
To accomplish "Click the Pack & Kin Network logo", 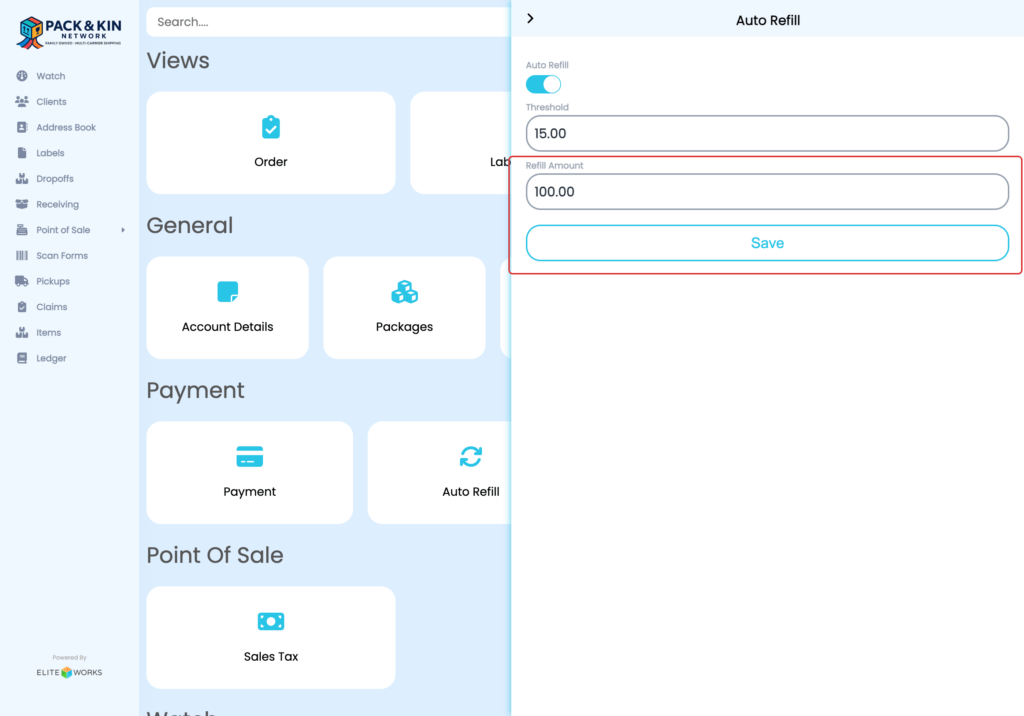I will [x=69, y=31].
